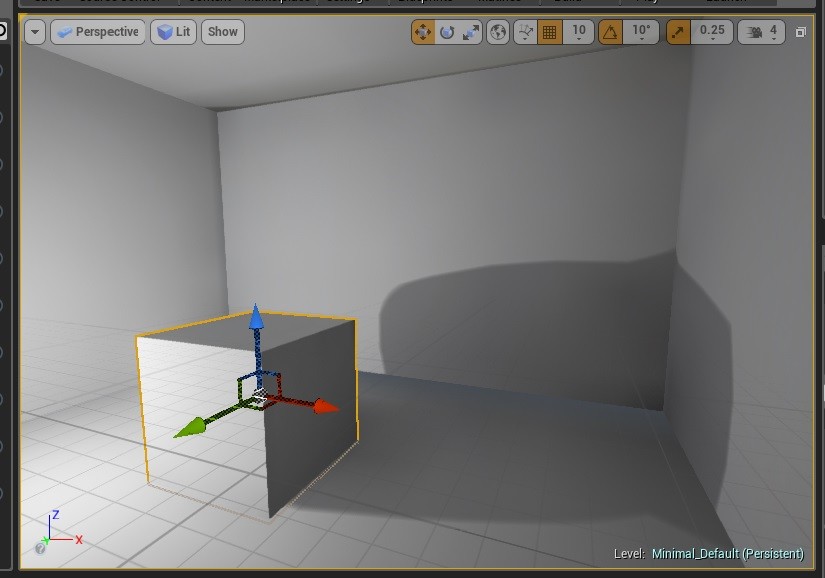The image size is (825, 578).
Task: Open the surface snapping options icon
Action: pyautogui.click(x=525, y=33)
